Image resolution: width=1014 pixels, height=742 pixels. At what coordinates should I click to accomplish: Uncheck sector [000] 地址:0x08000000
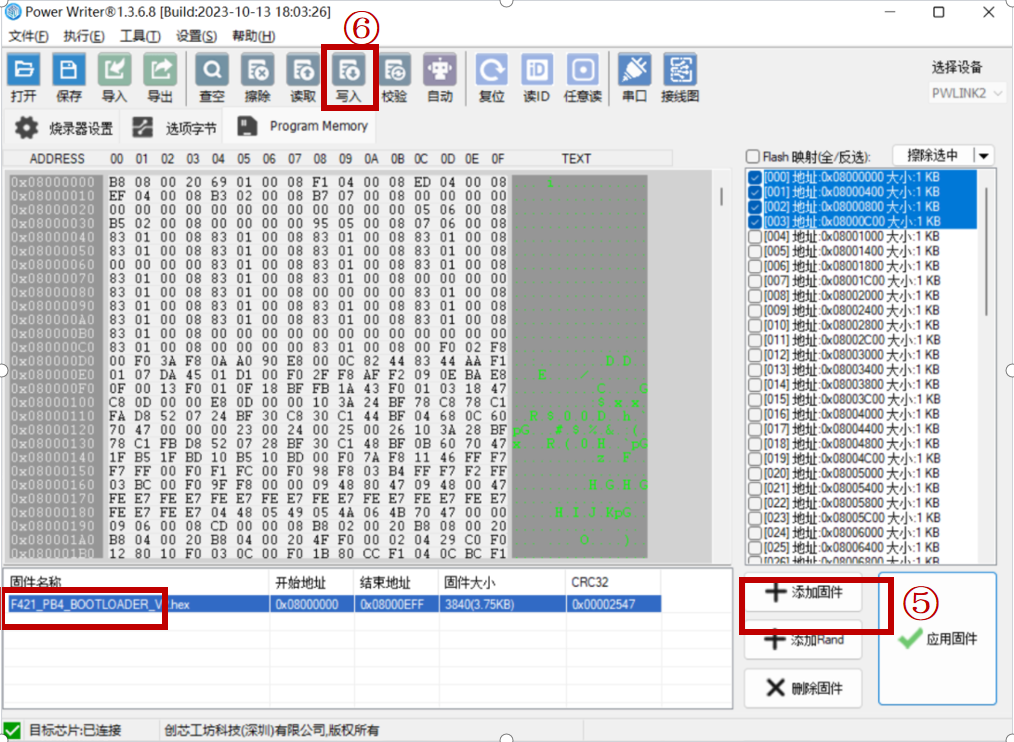coord(755,177)
